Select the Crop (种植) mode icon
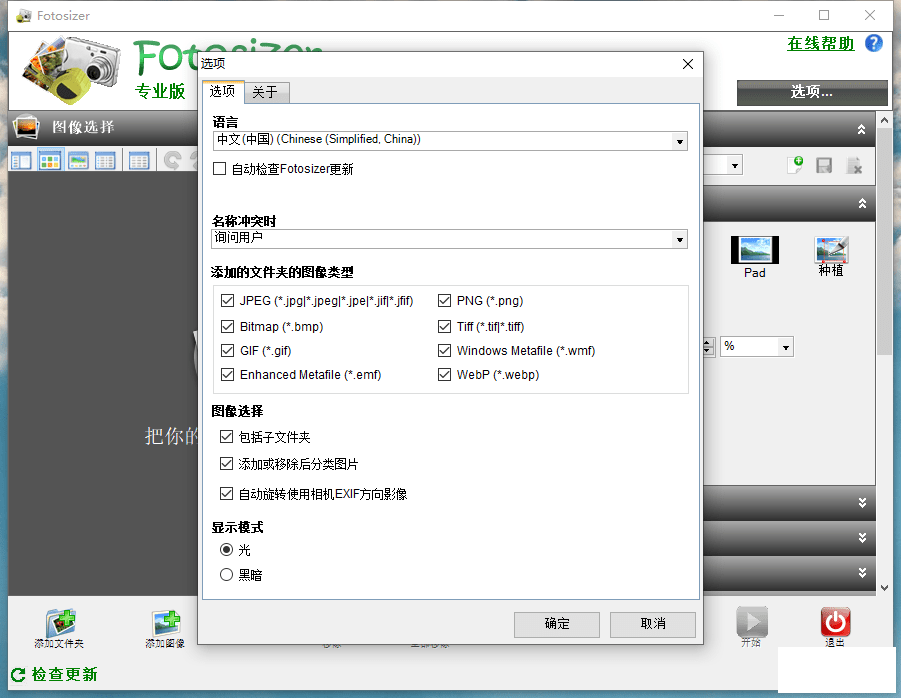 point(831,250)
